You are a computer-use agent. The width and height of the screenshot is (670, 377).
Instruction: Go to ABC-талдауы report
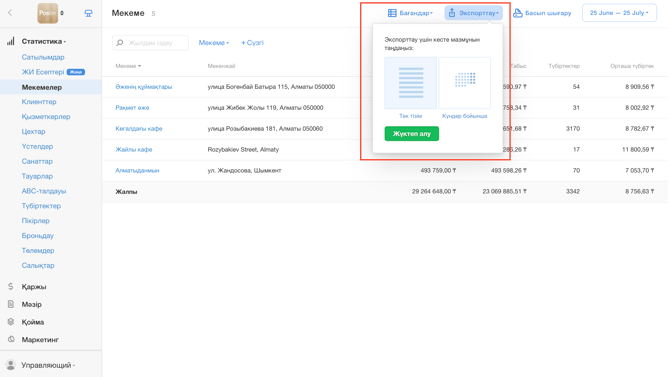(44, 191)
